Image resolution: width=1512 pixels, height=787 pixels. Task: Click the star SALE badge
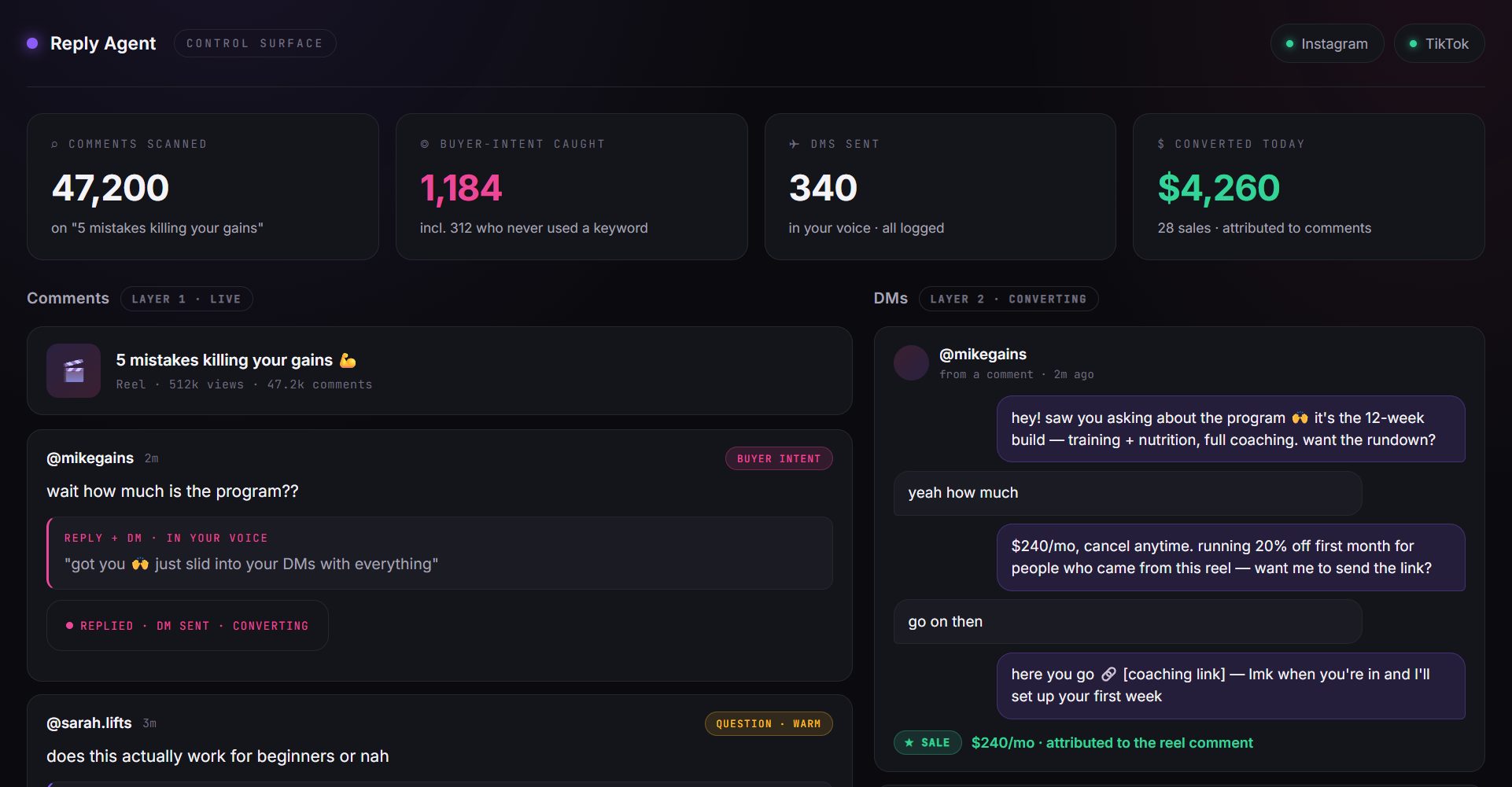(x=927, y=742)
